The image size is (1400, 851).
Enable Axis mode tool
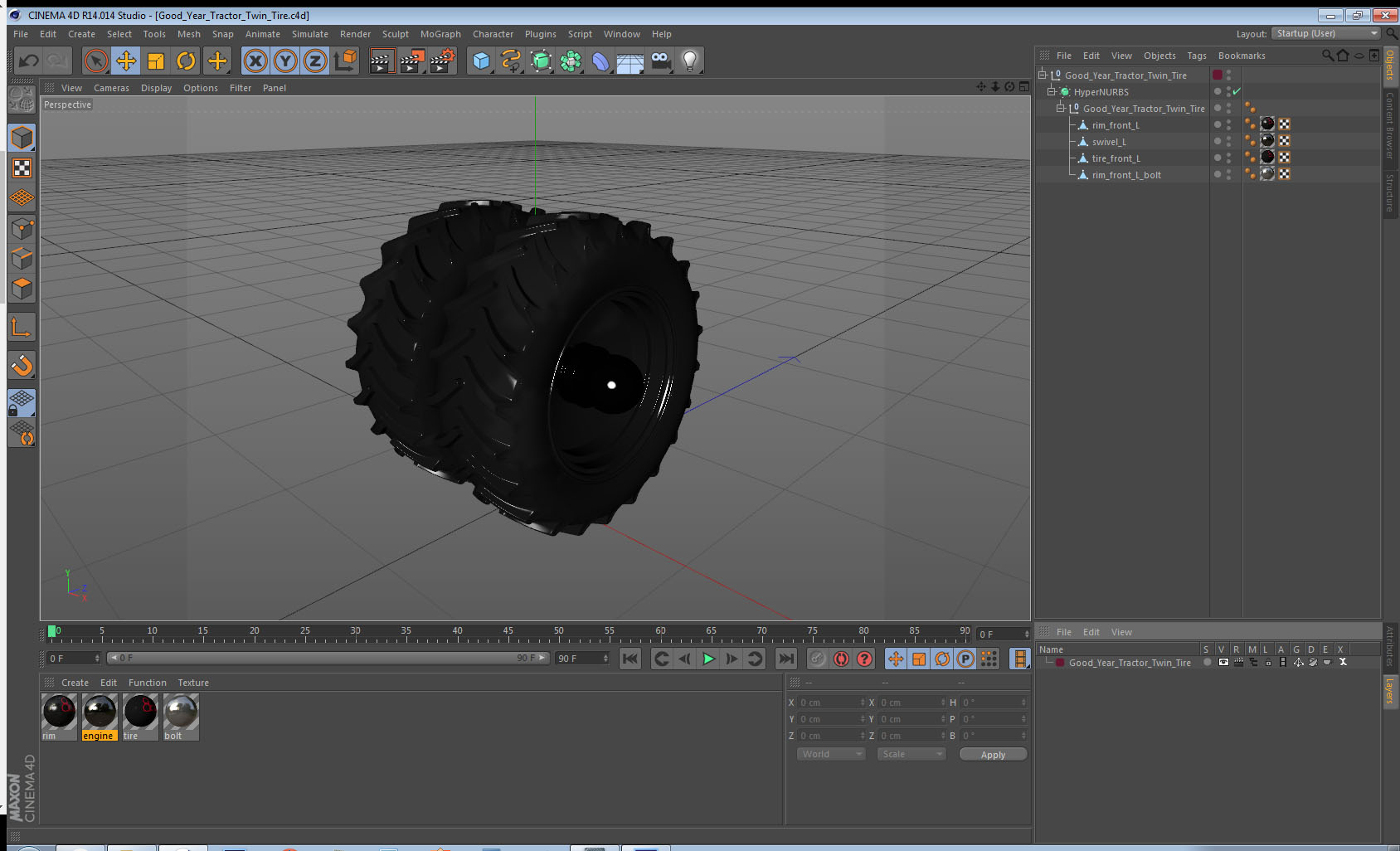coord(22,328)
